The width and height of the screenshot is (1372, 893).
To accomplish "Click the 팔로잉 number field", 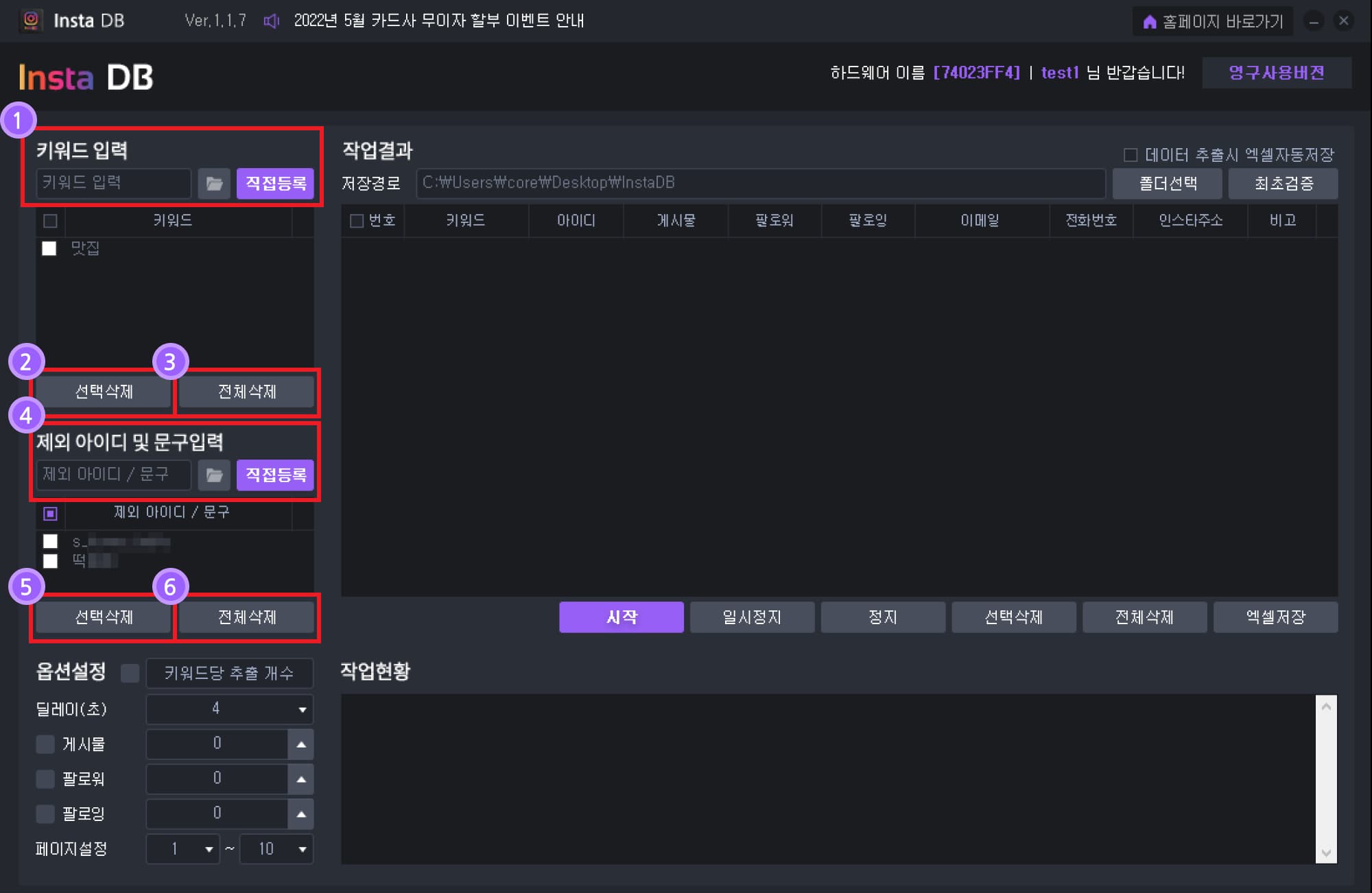I will click(x=217, y=814).
